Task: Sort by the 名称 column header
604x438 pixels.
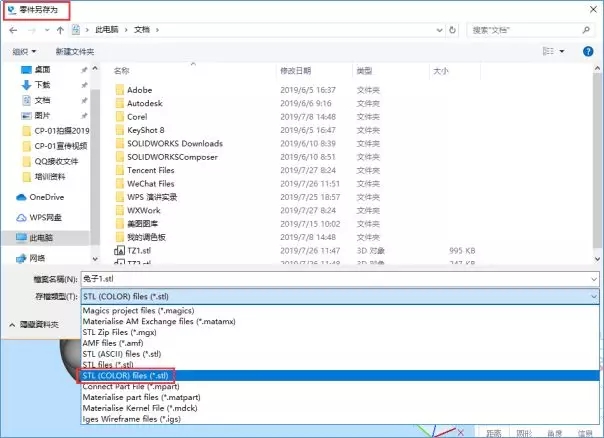Action: [x=122, y=71]
